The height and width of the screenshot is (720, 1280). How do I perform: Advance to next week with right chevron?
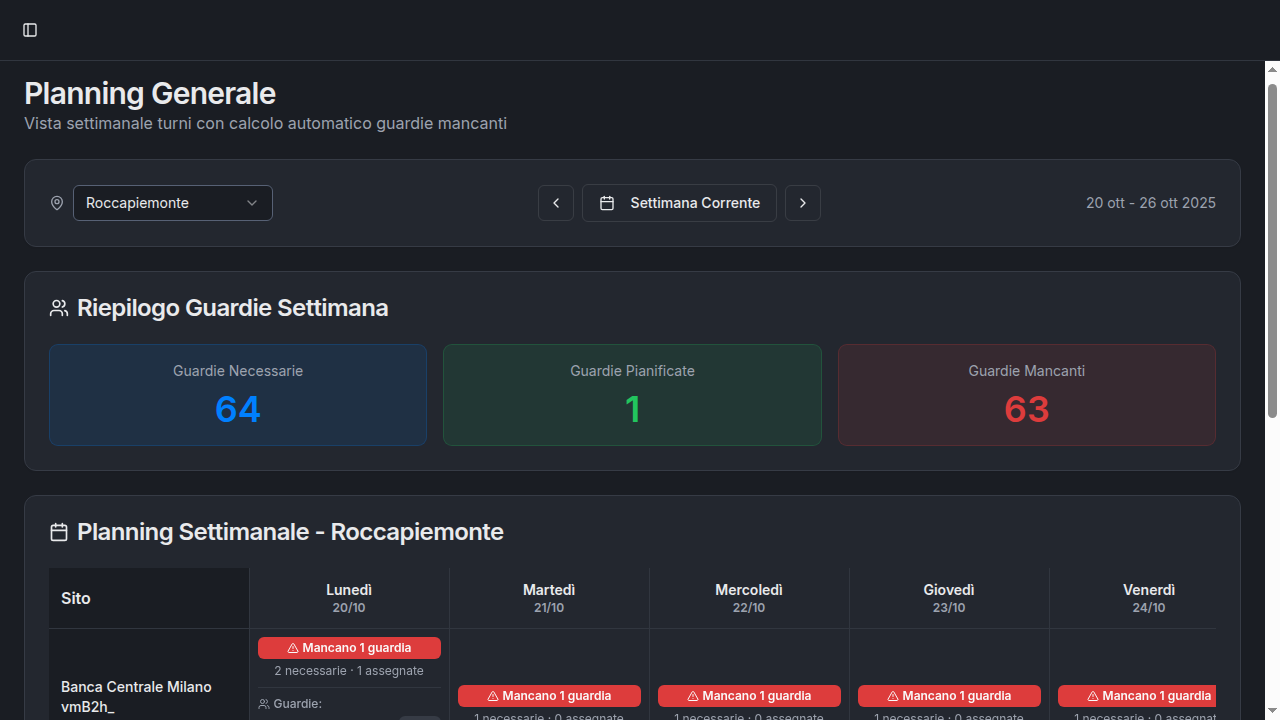coord(802,203)
